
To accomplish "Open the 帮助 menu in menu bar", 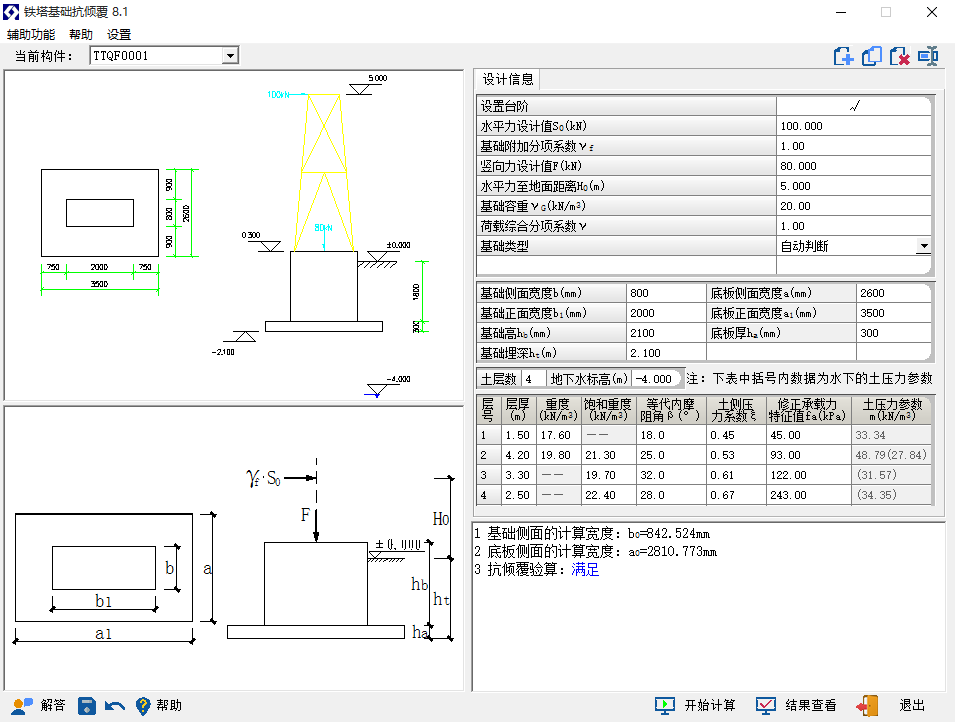I will point(81,35).
